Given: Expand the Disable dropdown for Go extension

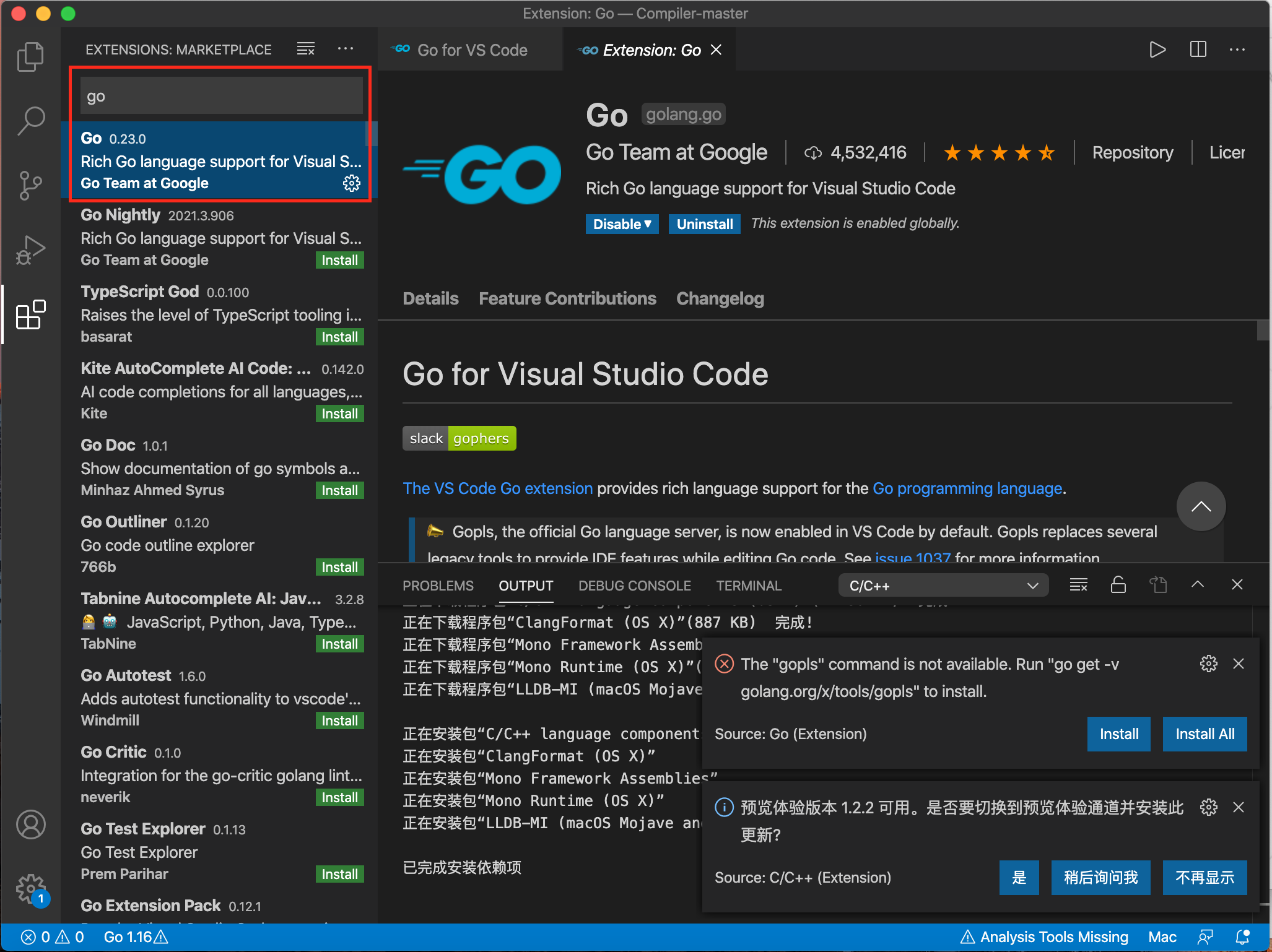Looking at the screenshot, I should (622, 224).
